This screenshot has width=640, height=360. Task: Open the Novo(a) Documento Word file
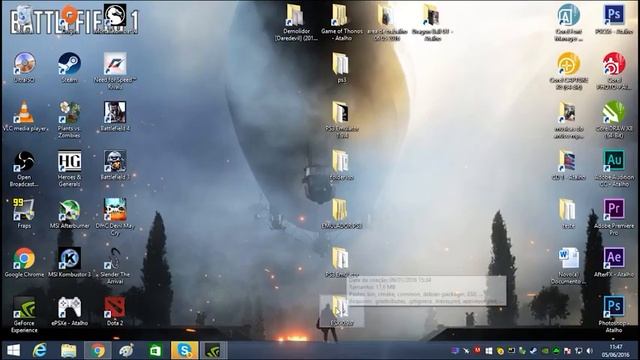(569, 266)
